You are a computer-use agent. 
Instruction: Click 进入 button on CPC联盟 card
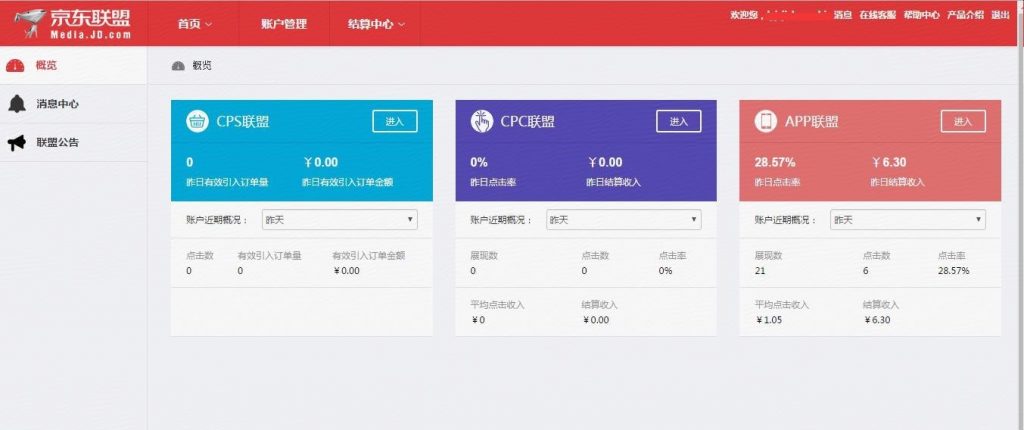[679, 122]
